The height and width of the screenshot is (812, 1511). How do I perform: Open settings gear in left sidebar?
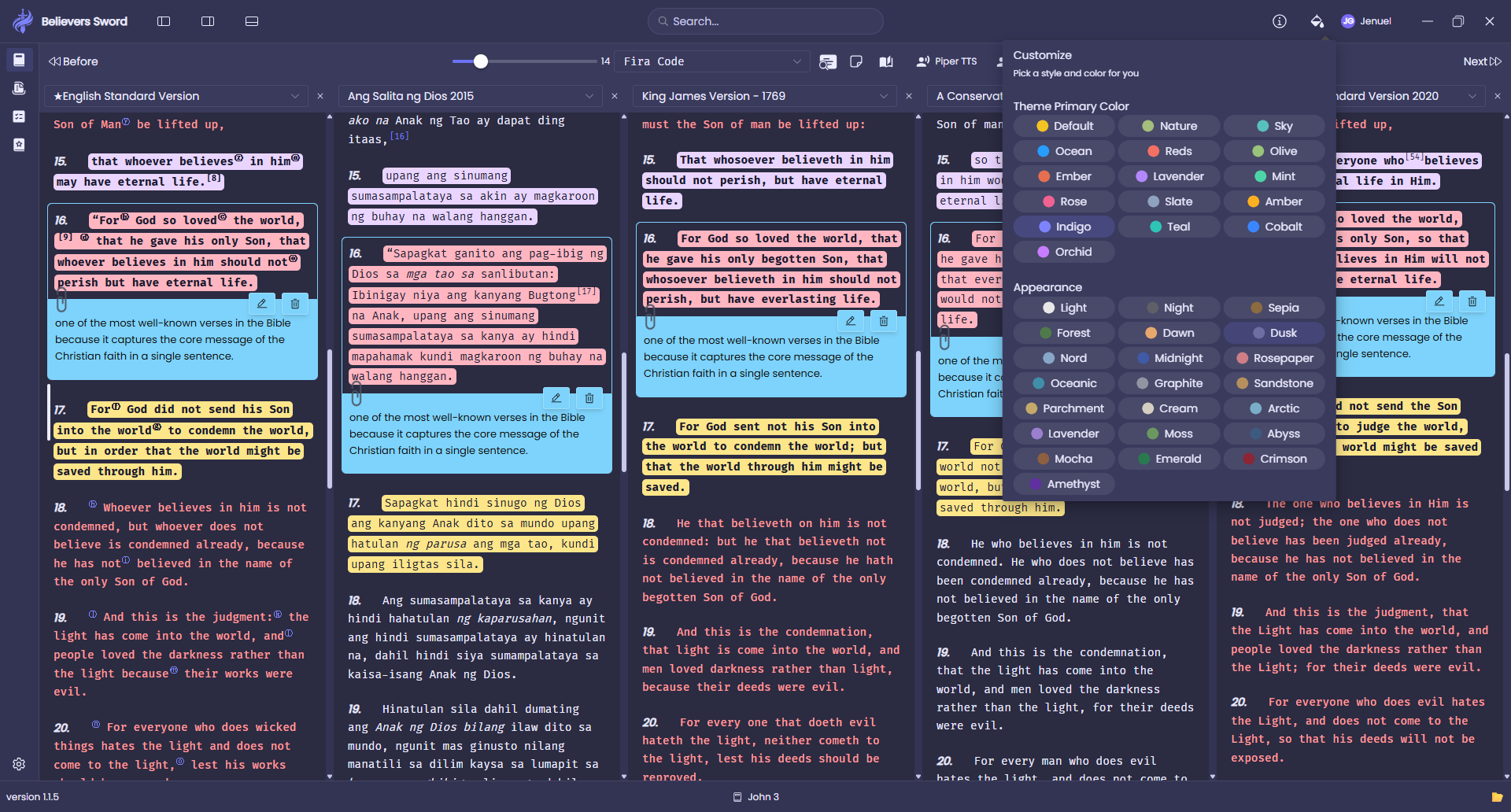[x=19, y=764]
